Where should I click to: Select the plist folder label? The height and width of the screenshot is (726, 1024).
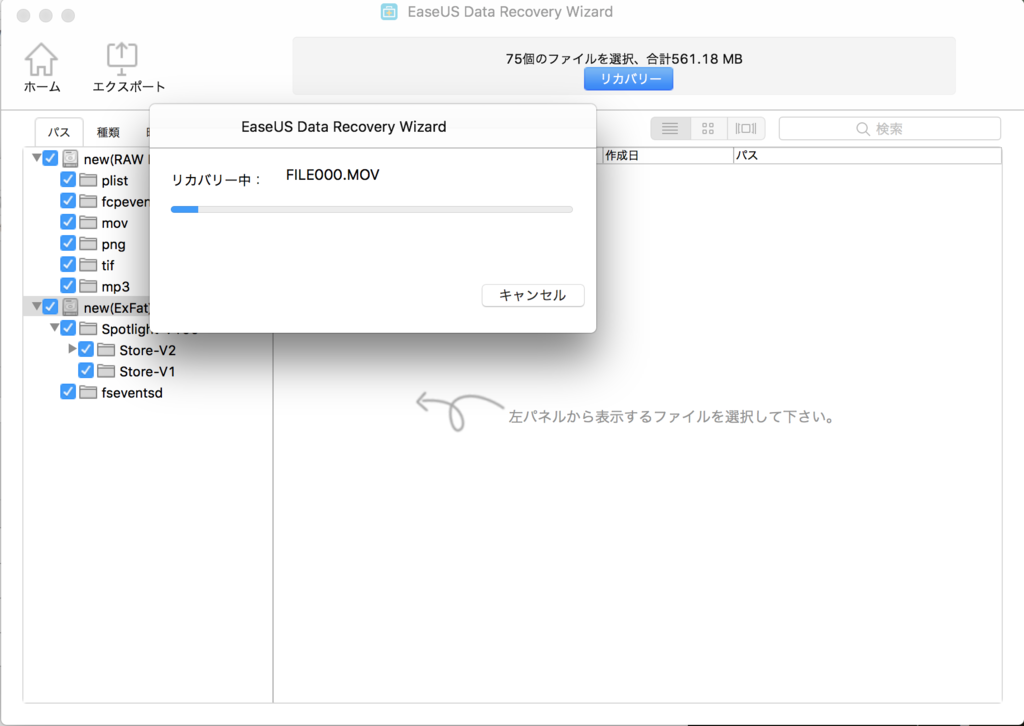pyautogui.click(x=115, y=181)
